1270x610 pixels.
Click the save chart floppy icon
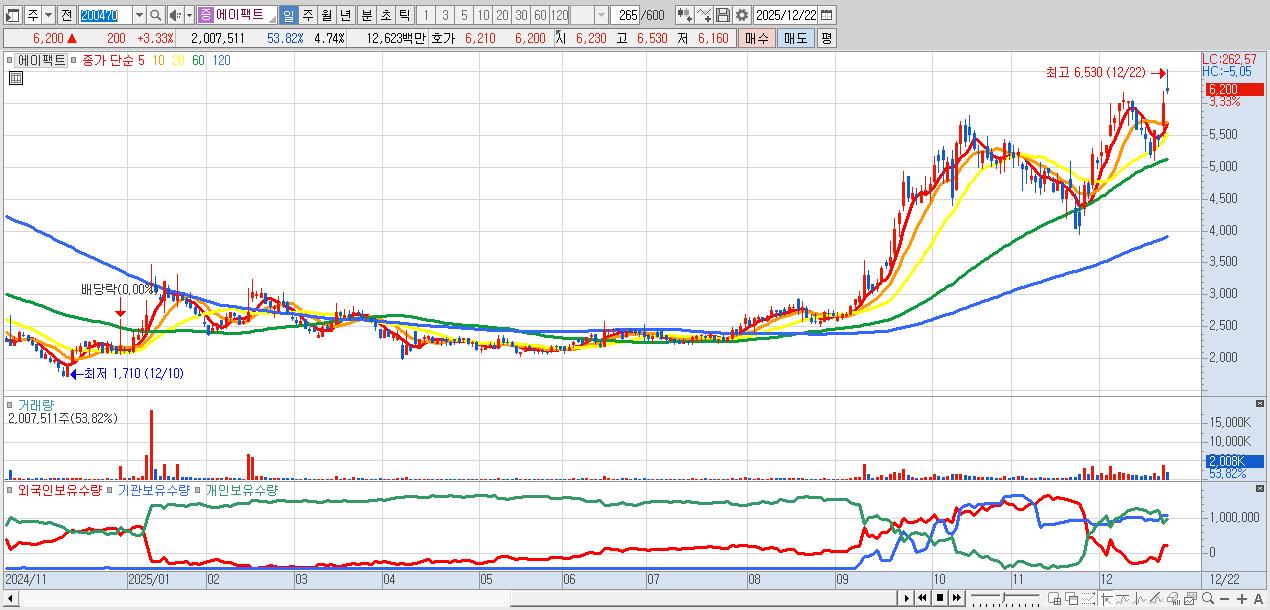[722, 15]
